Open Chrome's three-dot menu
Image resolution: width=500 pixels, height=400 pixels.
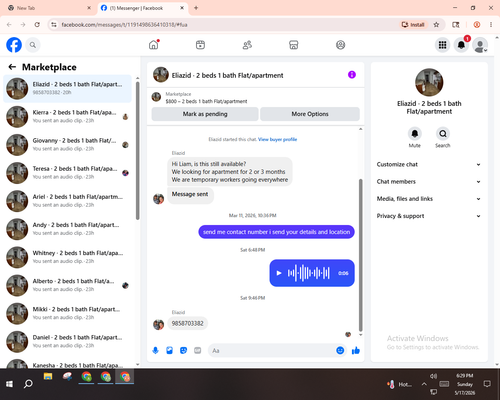(491, 25)
